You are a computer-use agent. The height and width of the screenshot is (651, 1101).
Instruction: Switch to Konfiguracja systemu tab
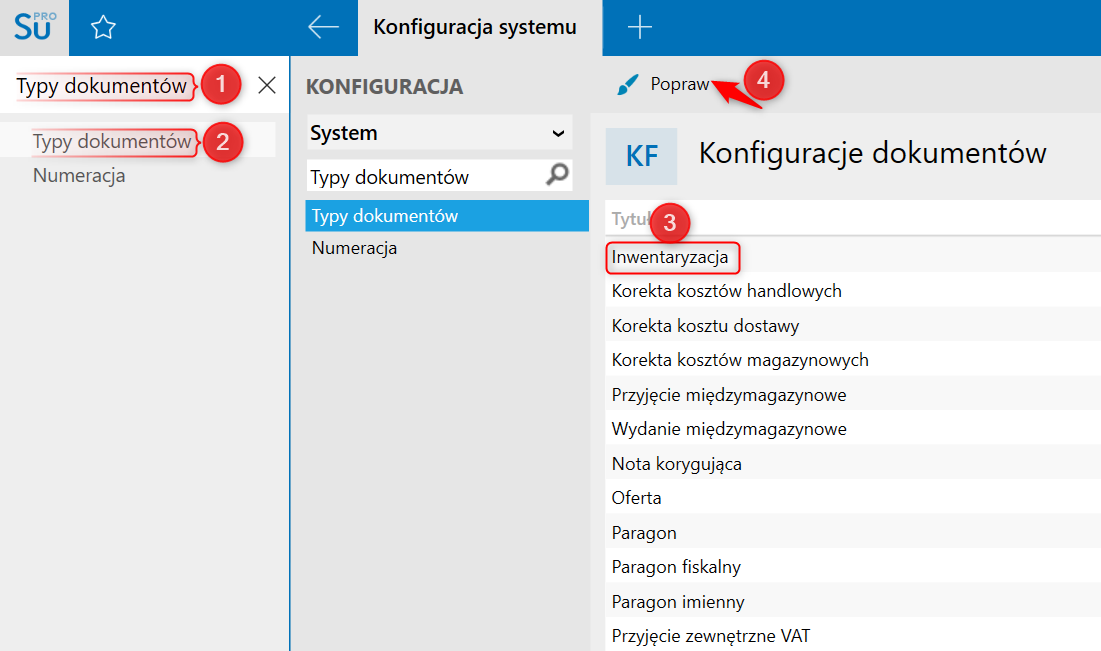475,27
